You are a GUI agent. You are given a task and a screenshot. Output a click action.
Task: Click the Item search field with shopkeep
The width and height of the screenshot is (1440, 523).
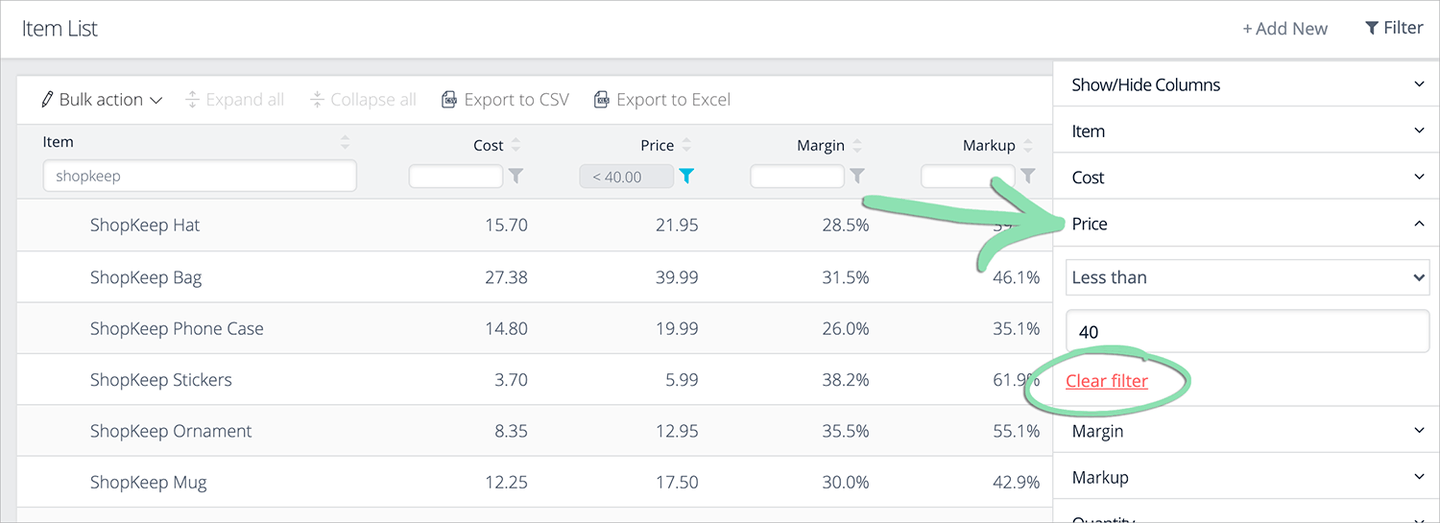(x=200, y=176)
